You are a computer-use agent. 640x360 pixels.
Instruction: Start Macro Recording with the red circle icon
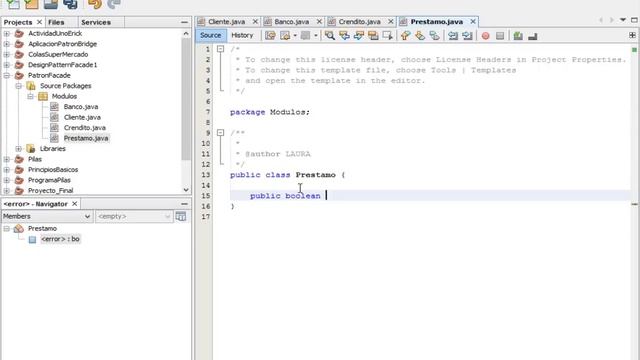[485, 36]
